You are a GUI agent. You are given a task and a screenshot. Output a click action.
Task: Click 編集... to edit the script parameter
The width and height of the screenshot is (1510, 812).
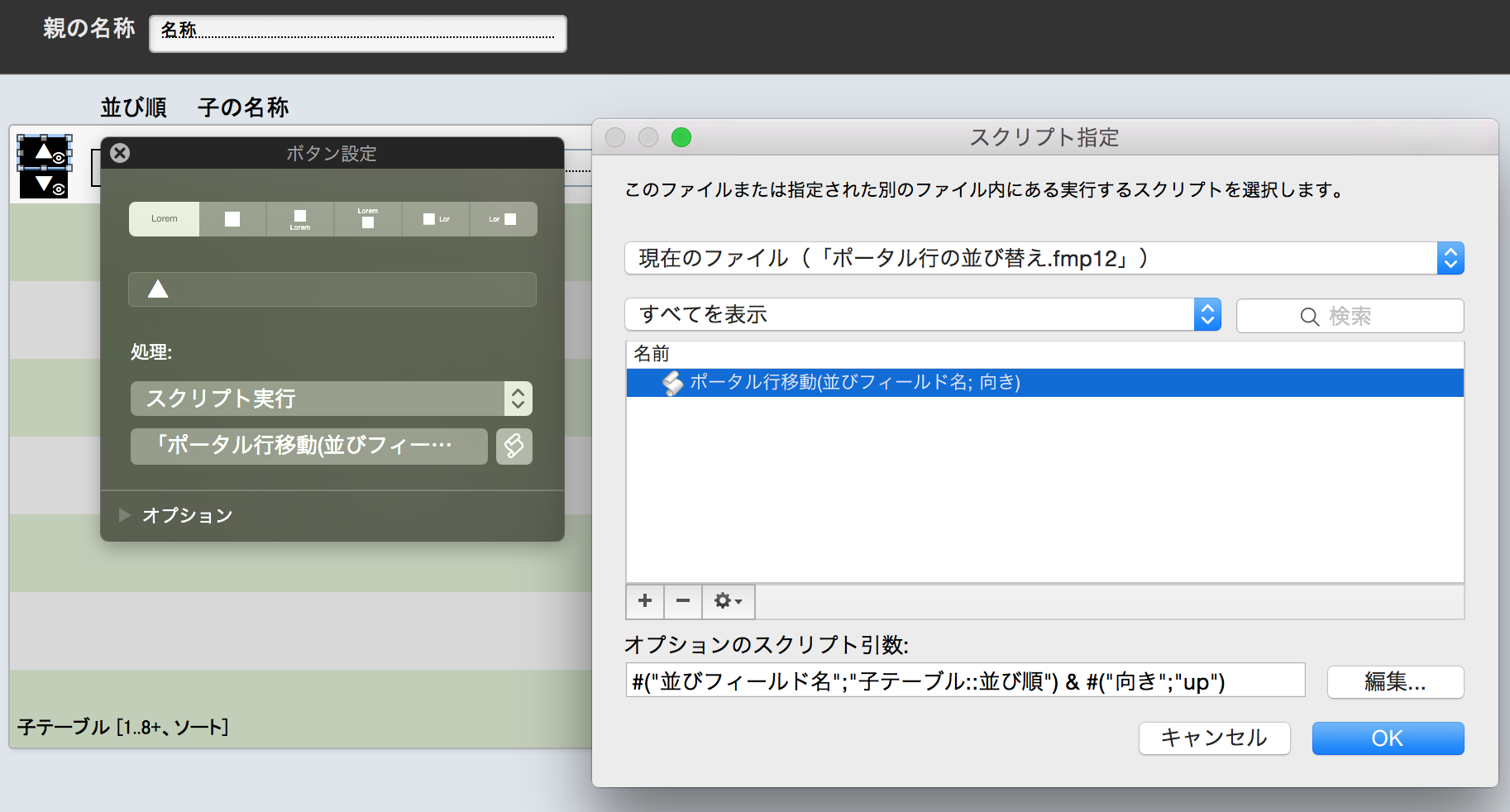click(x=1395, y=681)
